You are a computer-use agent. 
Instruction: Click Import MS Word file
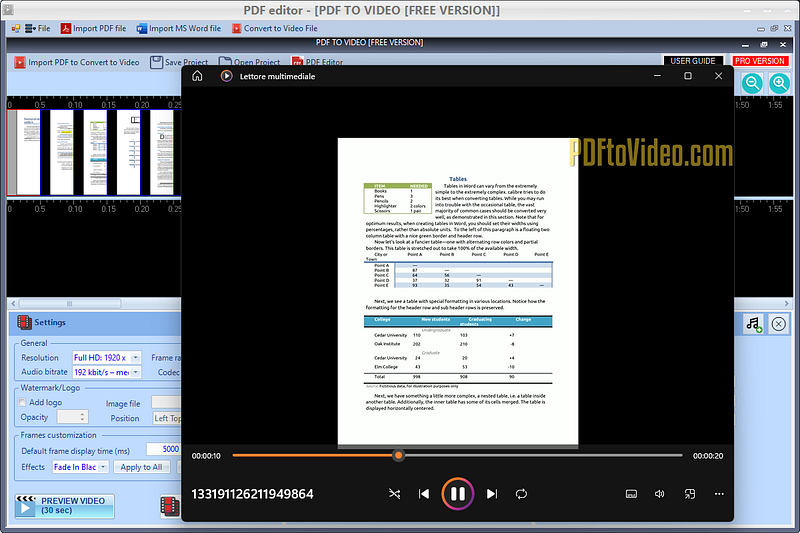click(179, 29)
